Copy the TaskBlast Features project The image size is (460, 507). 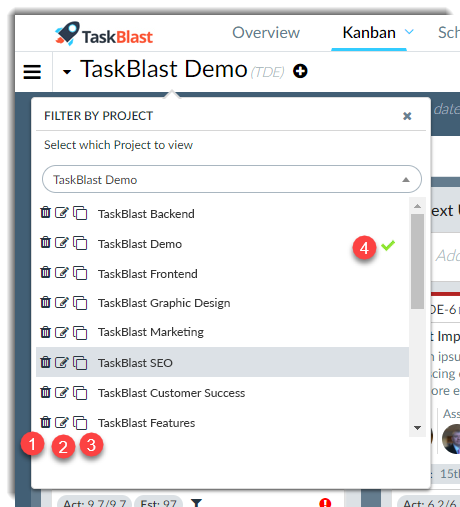tap(80, 423)
